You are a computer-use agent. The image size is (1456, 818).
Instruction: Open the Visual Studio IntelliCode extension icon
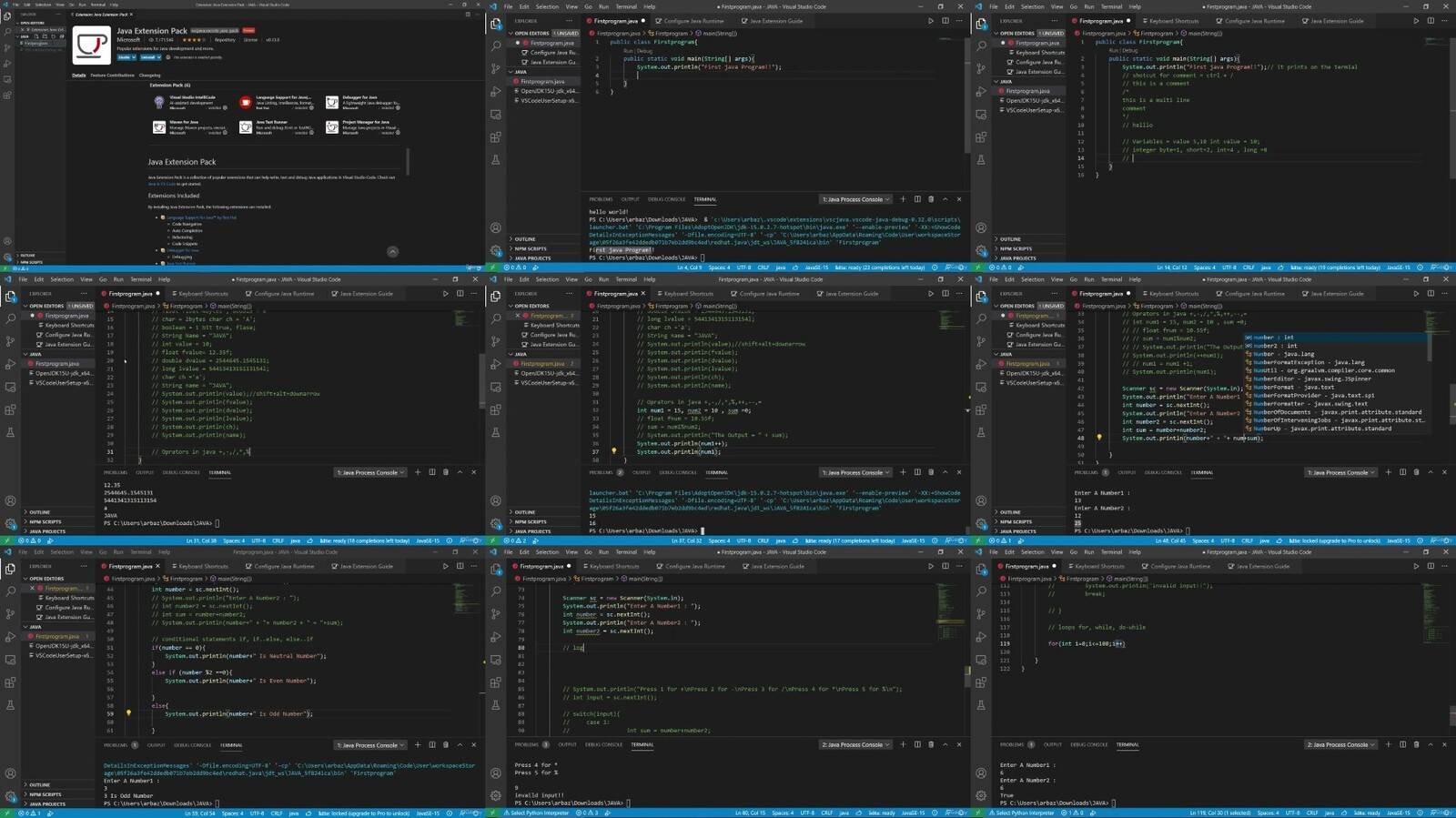click(159, 102)
